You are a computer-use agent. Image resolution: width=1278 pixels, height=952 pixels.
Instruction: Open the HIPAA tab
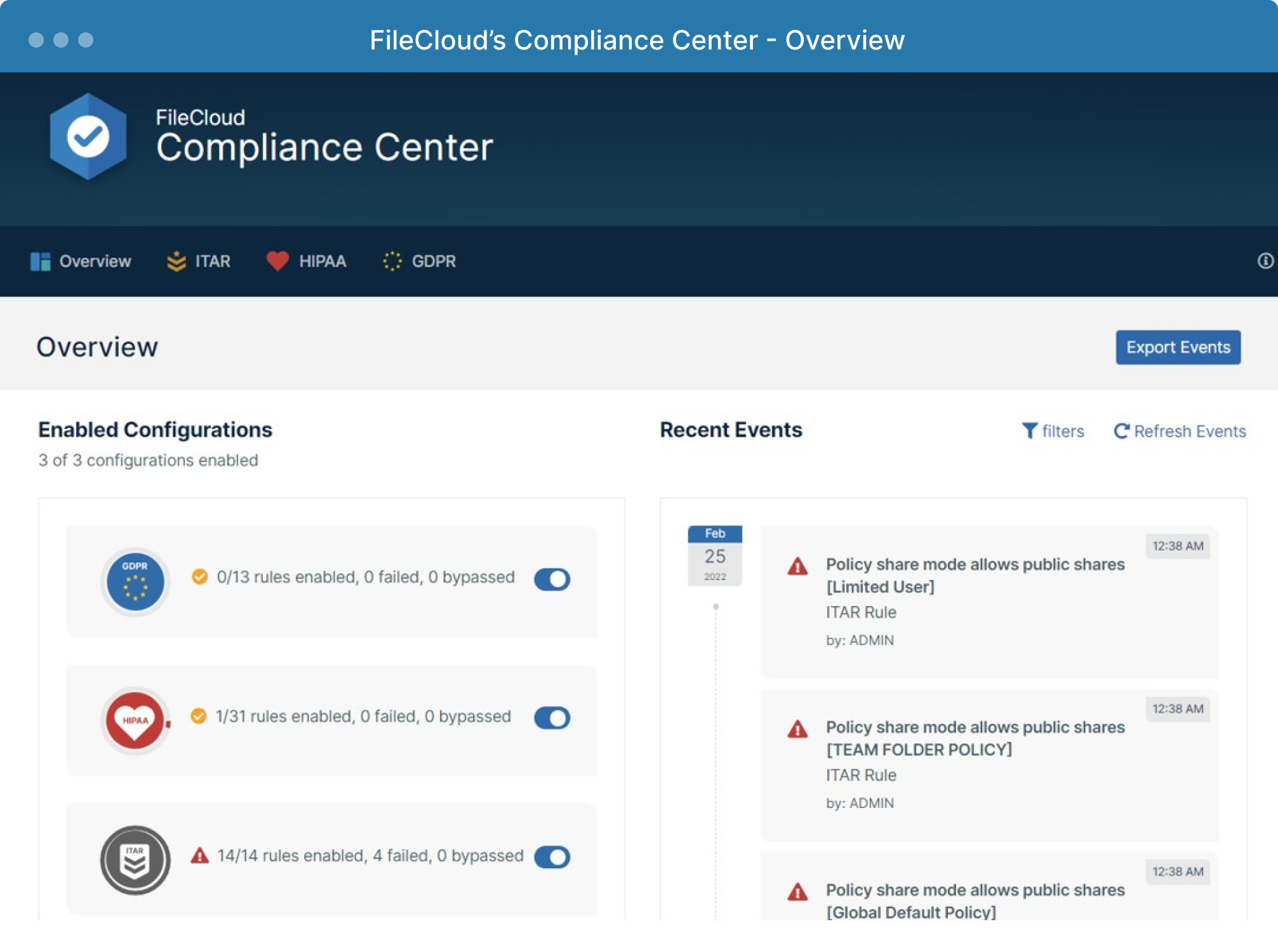point(307,261)
